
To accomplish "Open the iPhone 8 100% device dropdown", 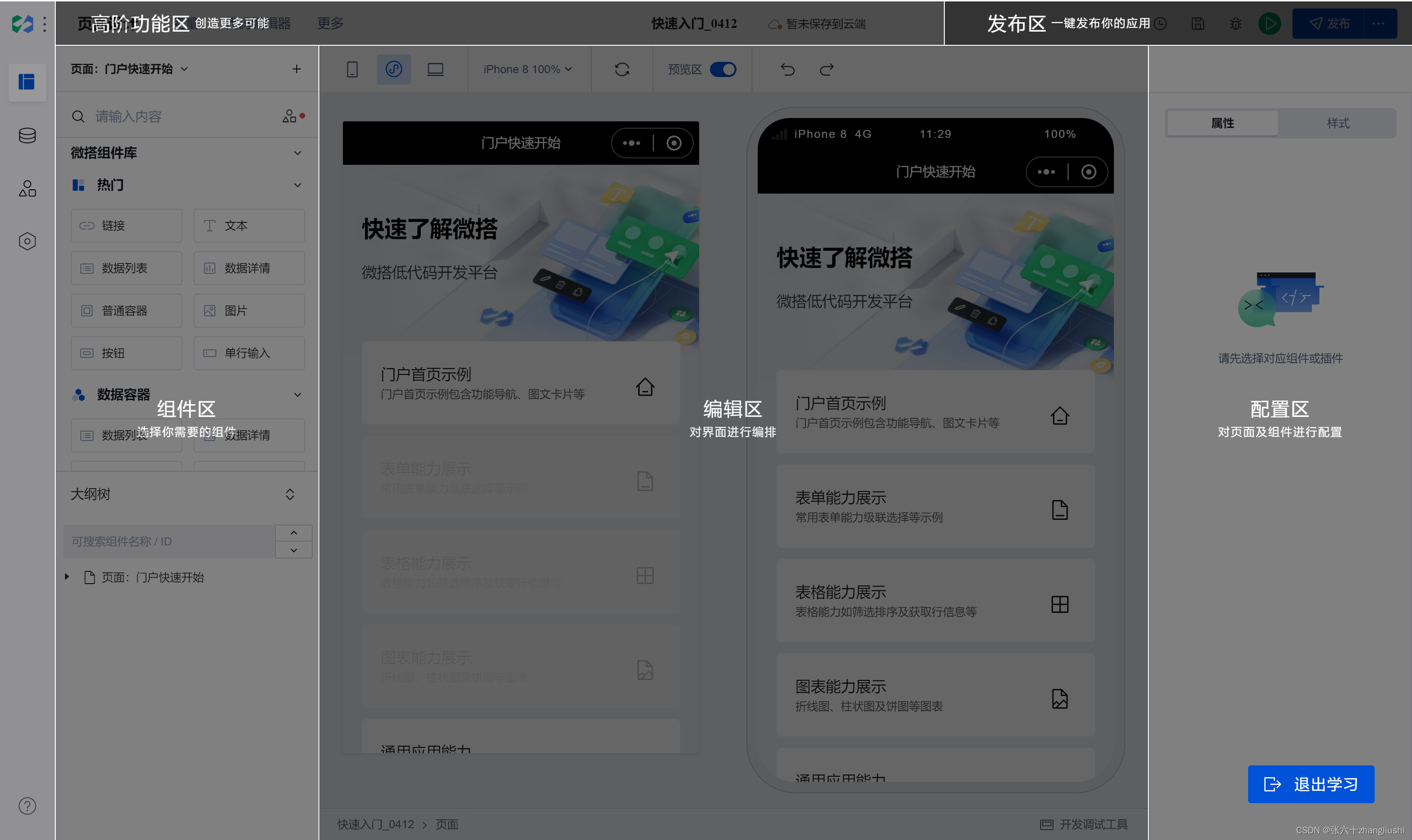I will tap(527, 69).
